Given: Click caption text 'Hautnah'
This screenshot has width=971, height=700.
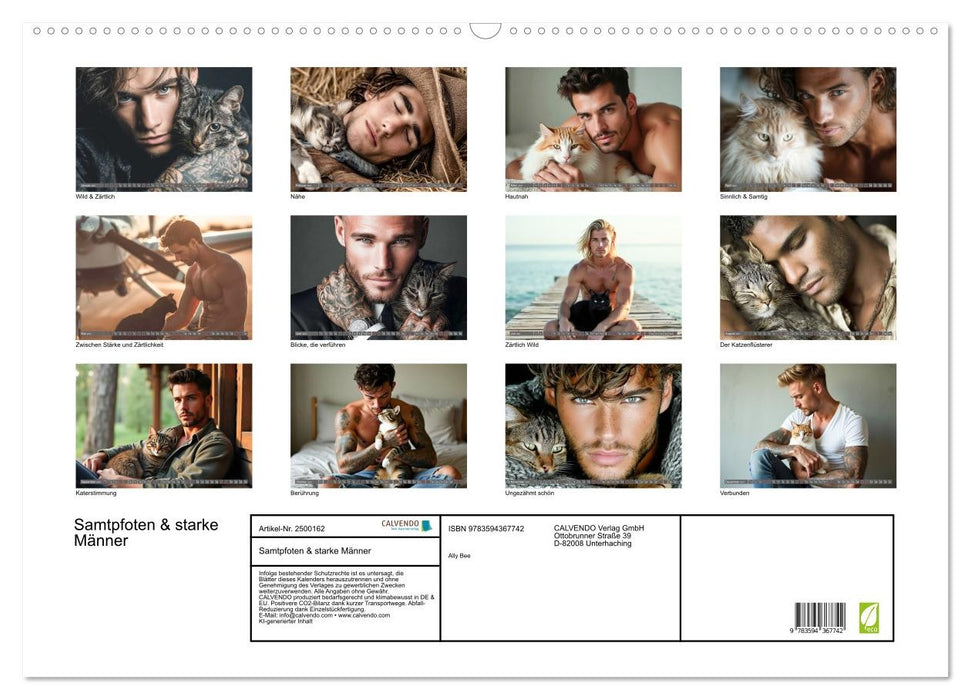Looking at the screenshot, I should point(516,196).
